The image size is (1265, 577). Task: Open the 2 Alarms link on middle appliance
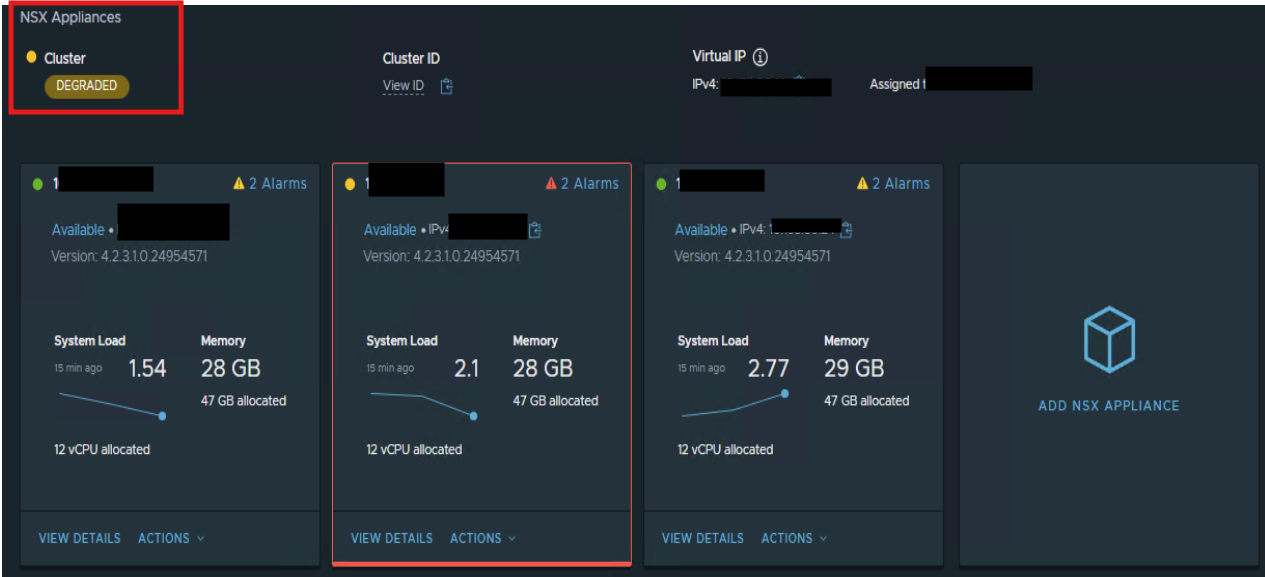(589, 183)
